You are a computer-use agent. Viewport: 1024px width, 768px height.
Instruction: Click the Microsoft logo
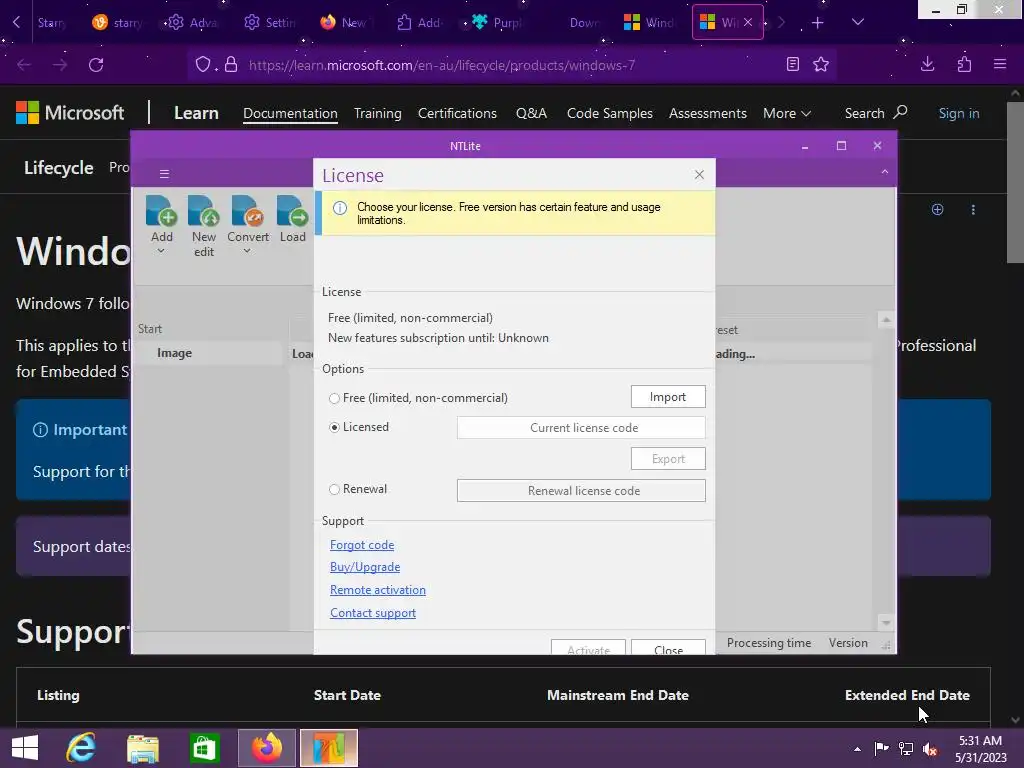70,113
